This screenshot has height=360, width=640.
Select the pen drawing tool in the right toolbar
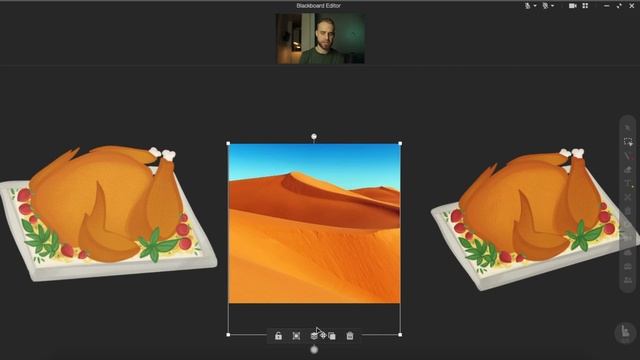tap(628, 156)
